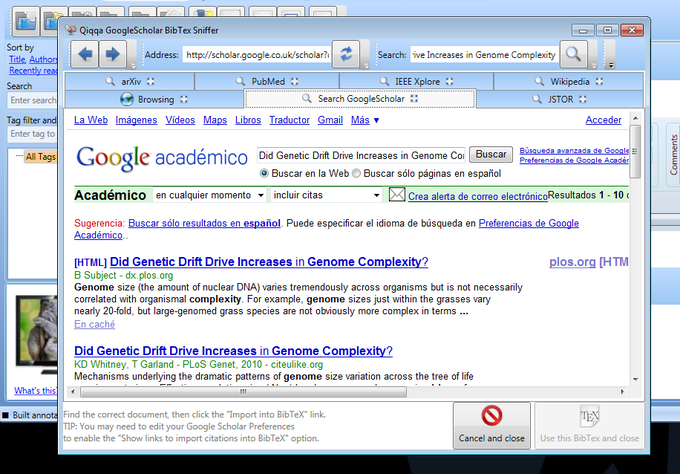
Task: Switch to the arXiv tab
Action: coord(130,81)
